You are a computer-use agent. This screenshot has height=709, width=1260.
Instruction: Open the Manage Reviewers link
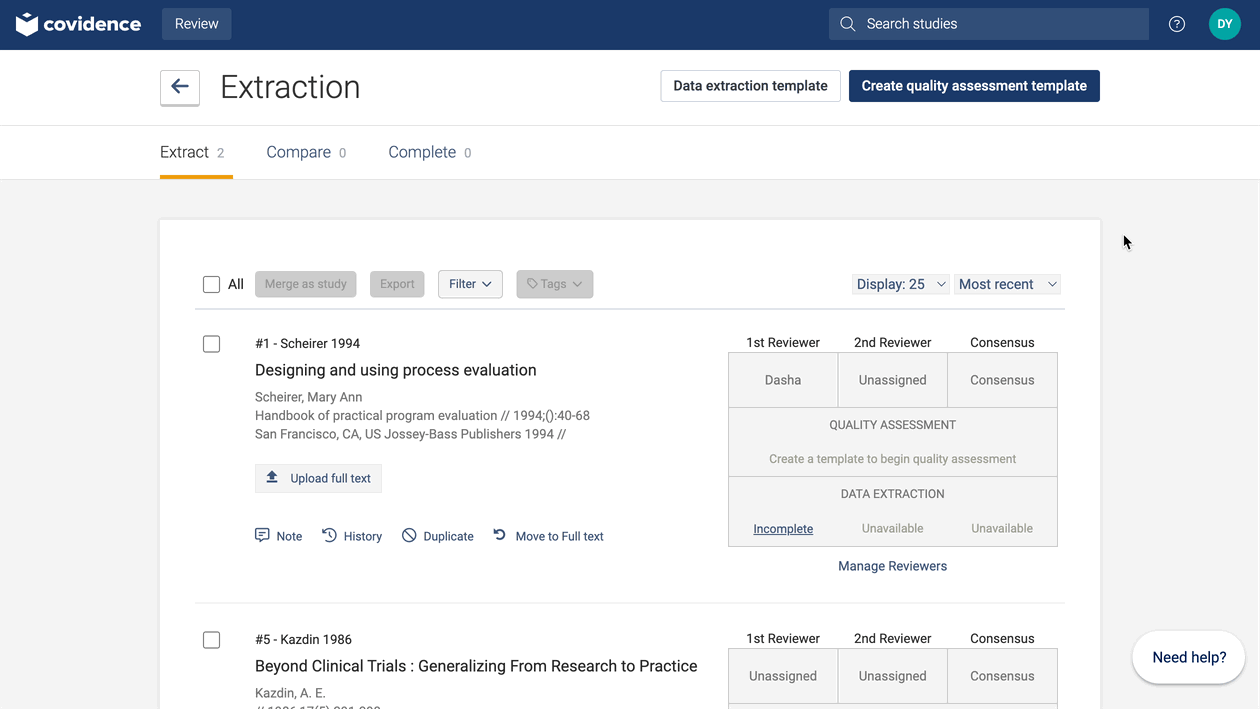(x=892, y=566)
